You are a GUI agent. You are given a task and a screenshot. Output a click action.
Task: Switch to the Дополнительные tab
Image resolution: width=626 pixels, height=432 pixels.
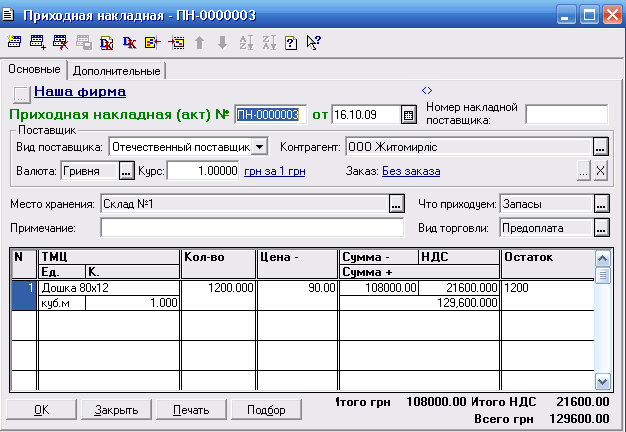[116, 71]
